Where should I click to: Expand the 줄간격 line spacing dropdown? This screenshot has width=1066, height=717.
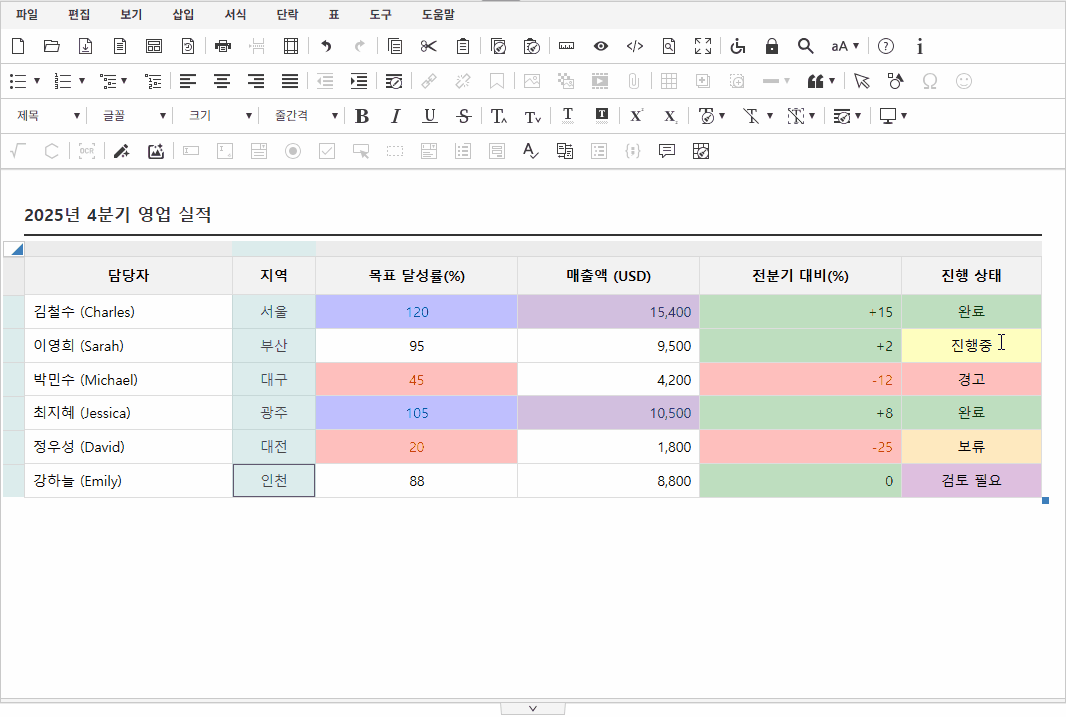point(306,116)
